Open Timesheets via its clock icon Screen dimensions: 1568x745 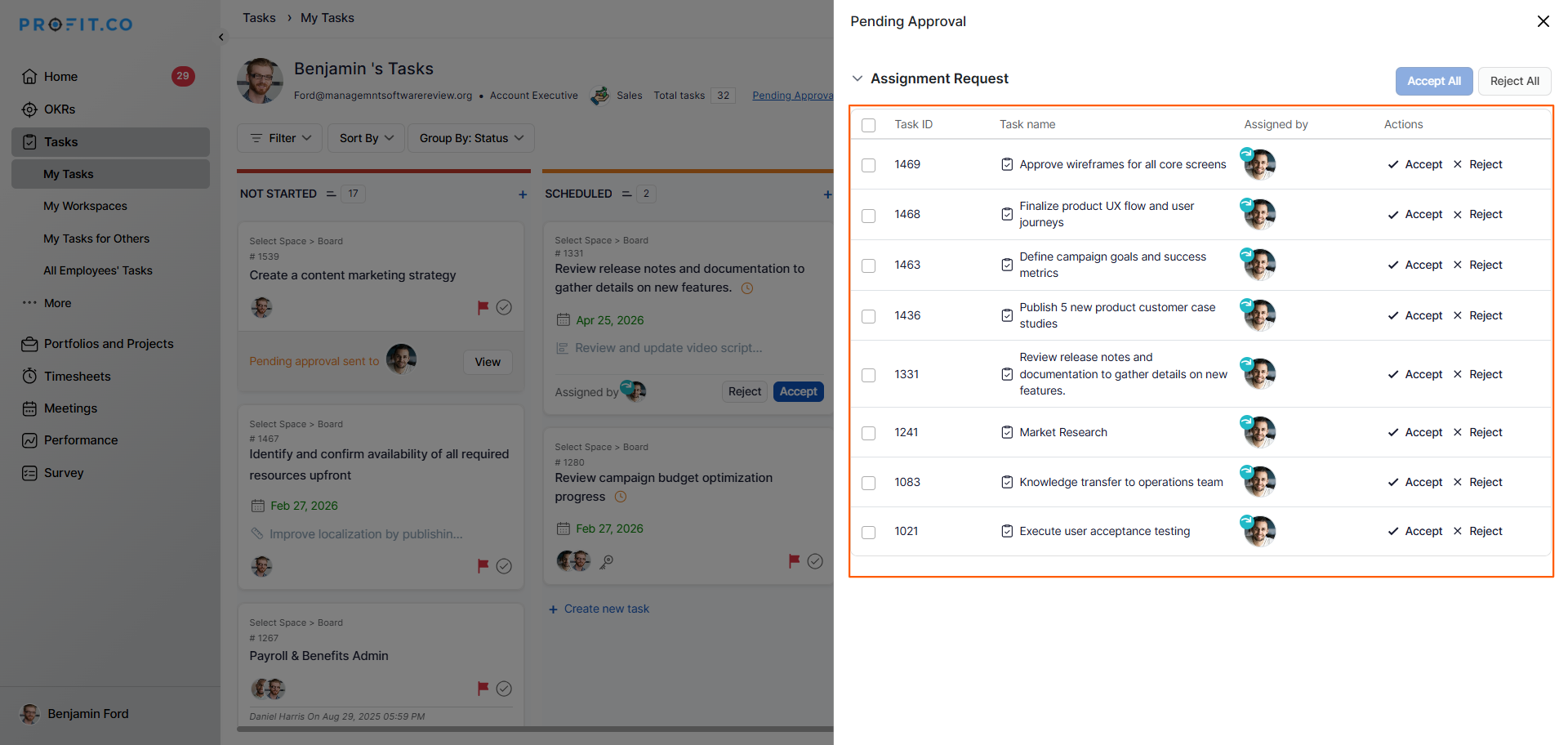click(29, 377)
